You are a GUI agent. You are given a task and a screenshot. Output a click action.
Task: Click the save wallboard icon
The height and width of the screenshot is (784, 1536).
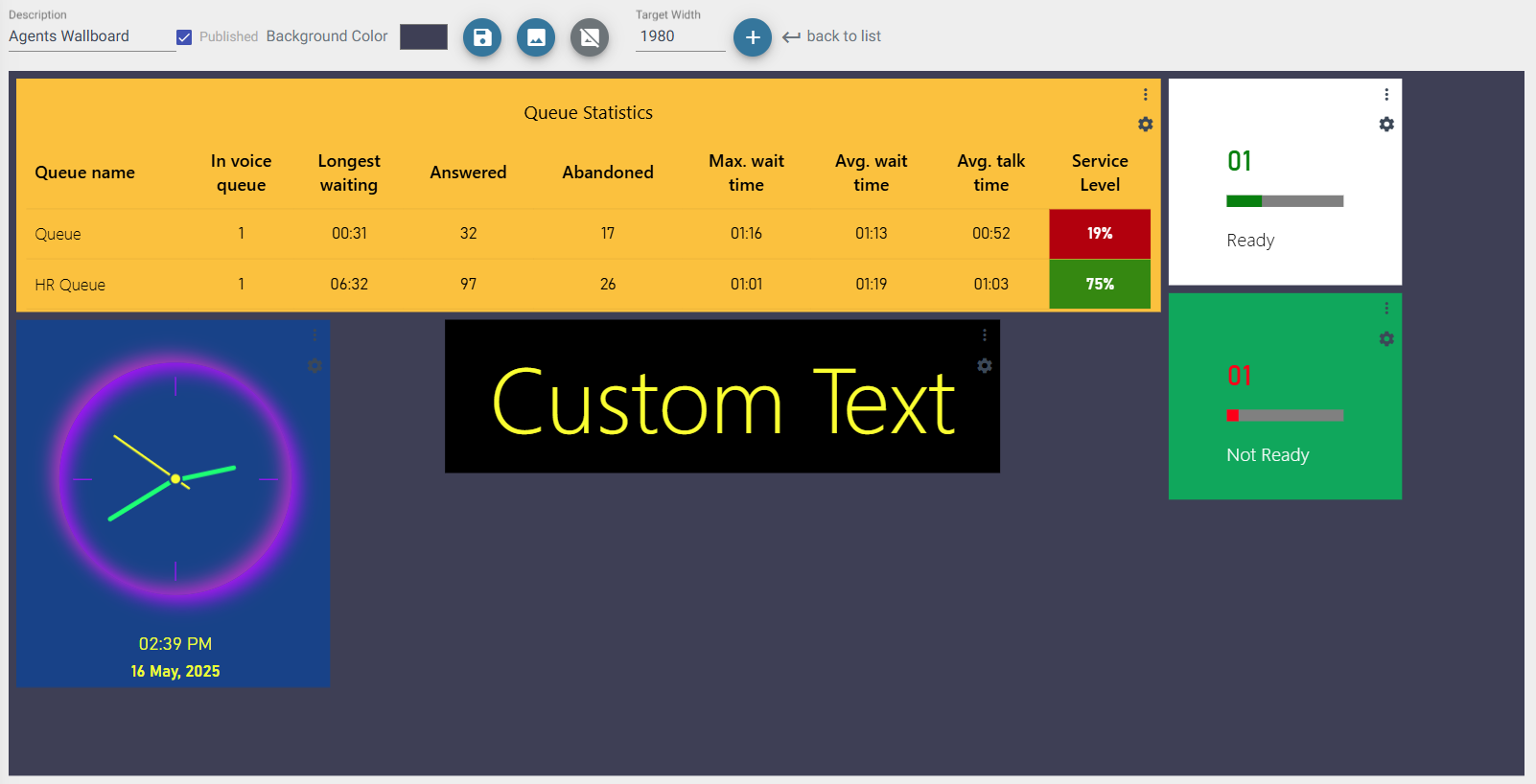(482, 37)
